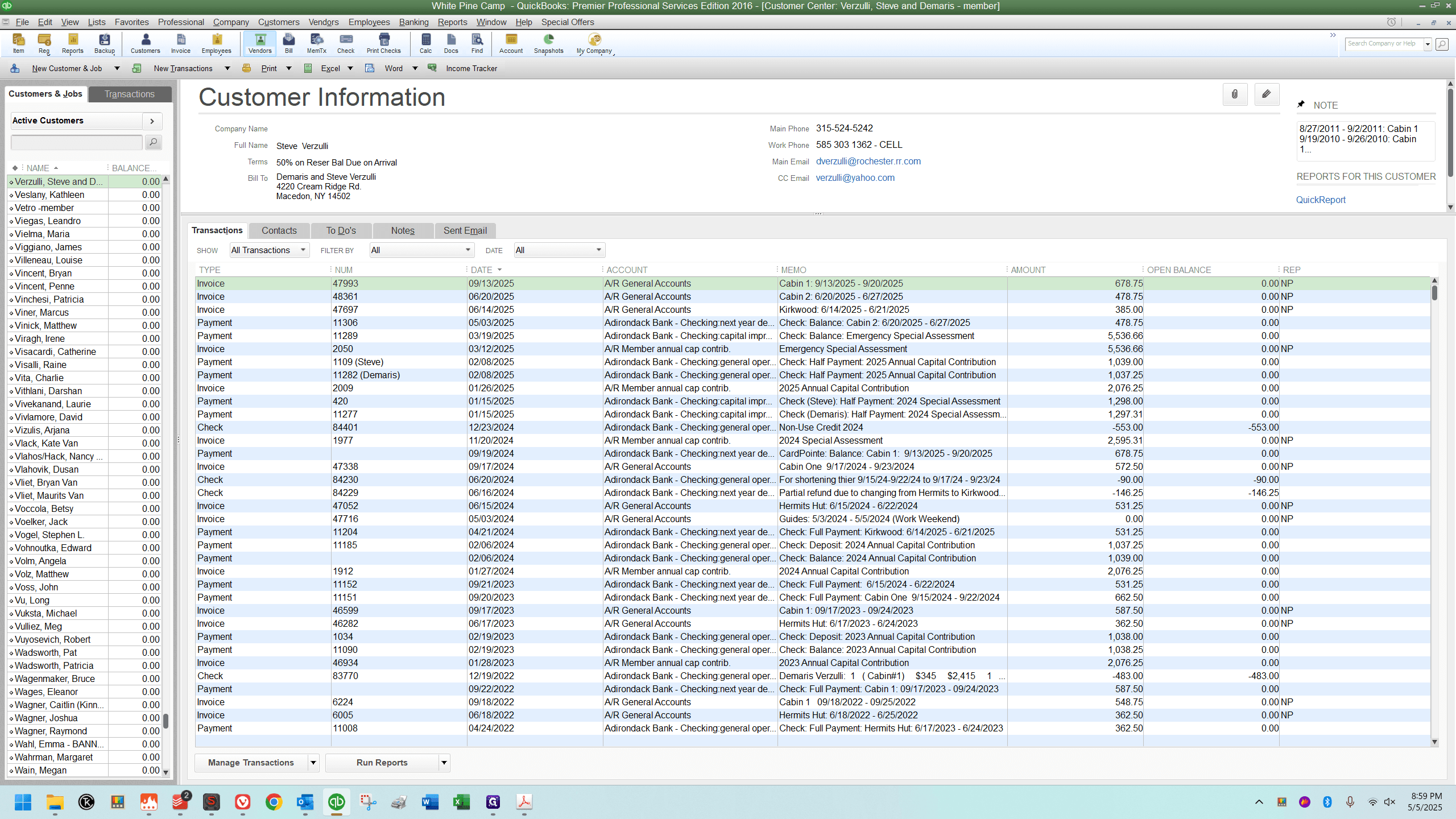Open the Calc calculator icon
Viewport: 1456px width, 819px height.
(425, 44)
